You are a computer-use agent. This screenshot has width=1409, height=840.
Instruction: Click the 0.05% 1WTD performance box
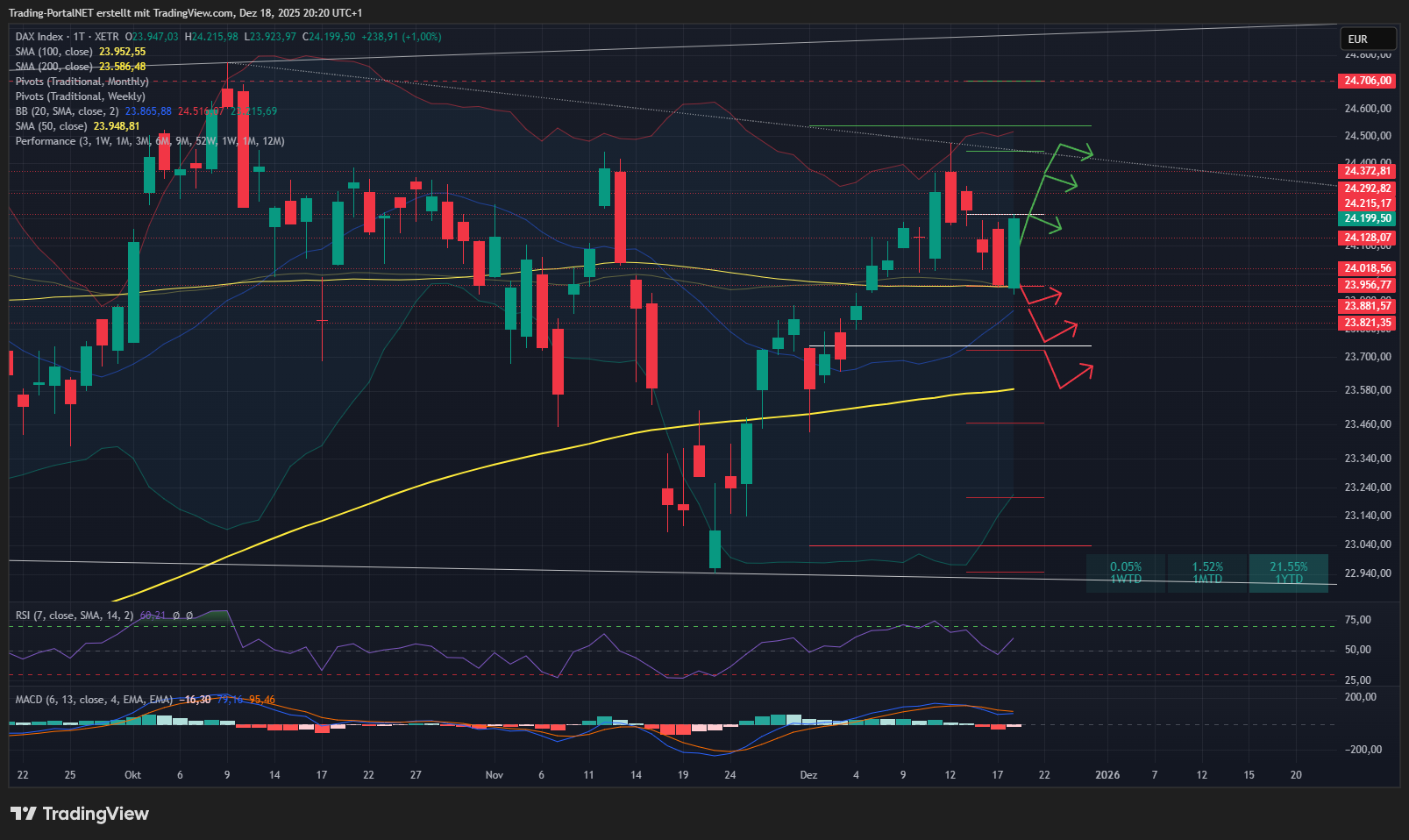[1126, 573]
